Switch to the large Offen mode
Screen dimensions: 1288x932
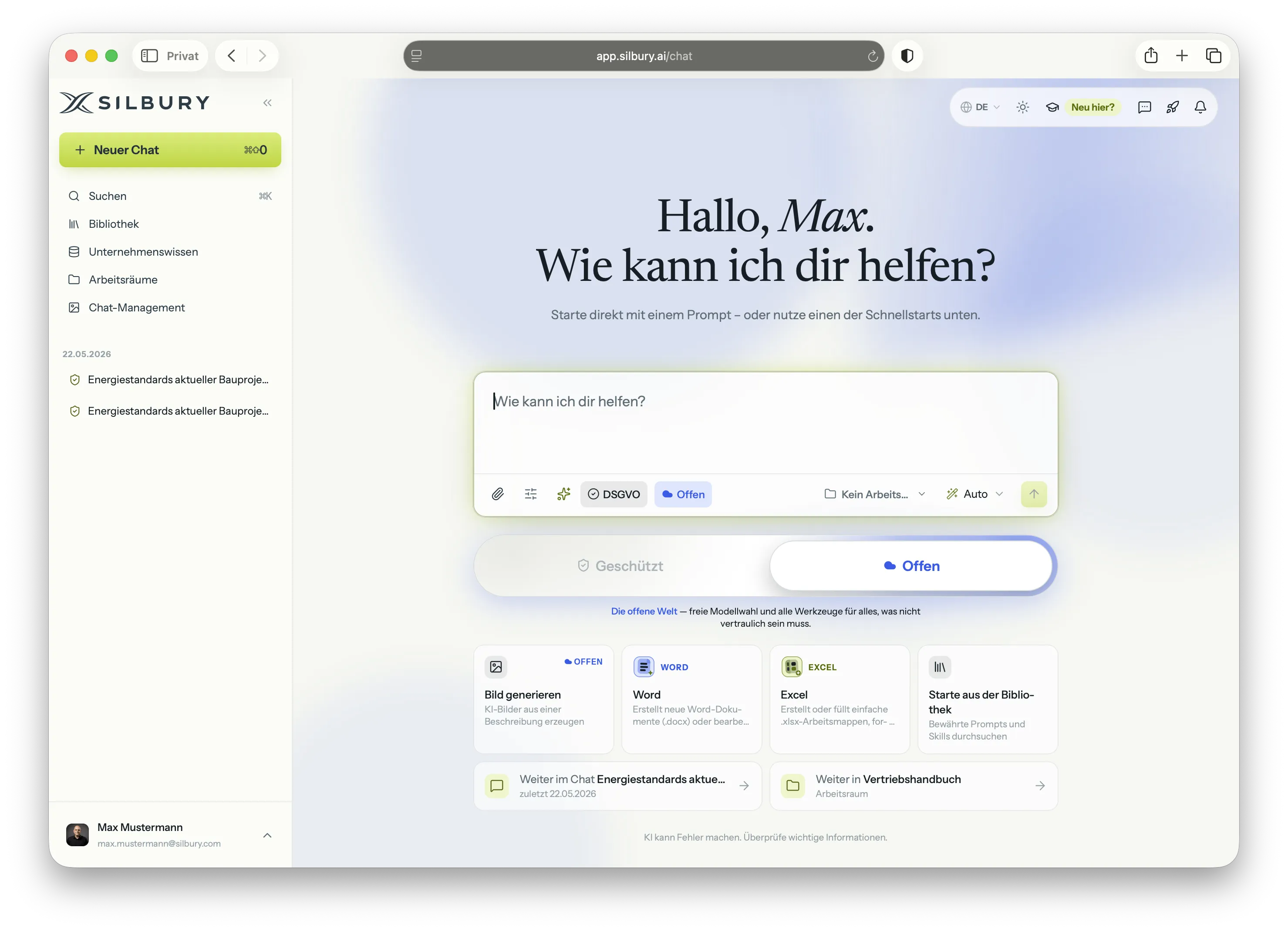[911, 566]
